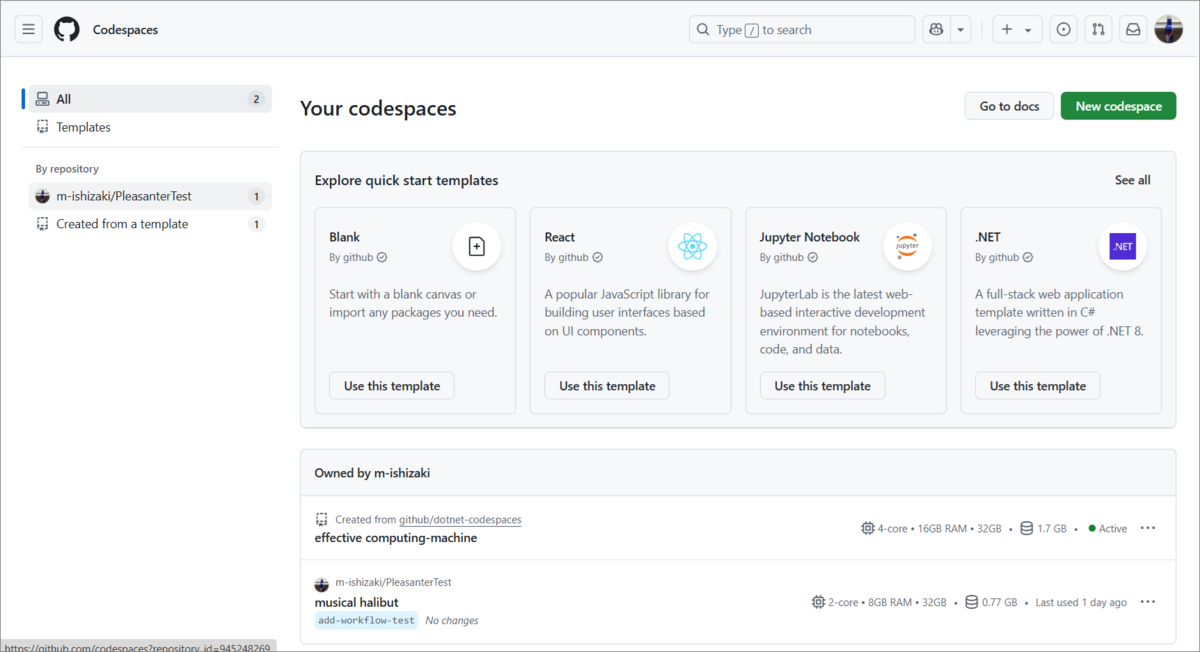Open effective computing-machine codespace
1200x652 pixels.
tap(396, 538)
